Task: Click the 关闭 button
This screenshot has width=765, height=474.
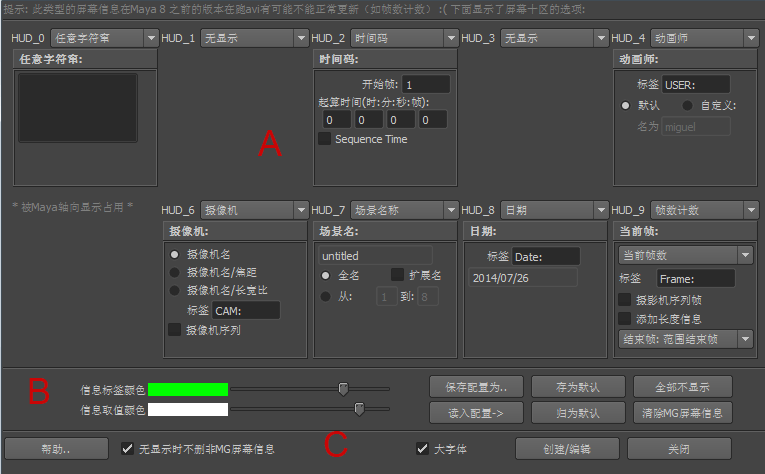Action: coord(679,449)
